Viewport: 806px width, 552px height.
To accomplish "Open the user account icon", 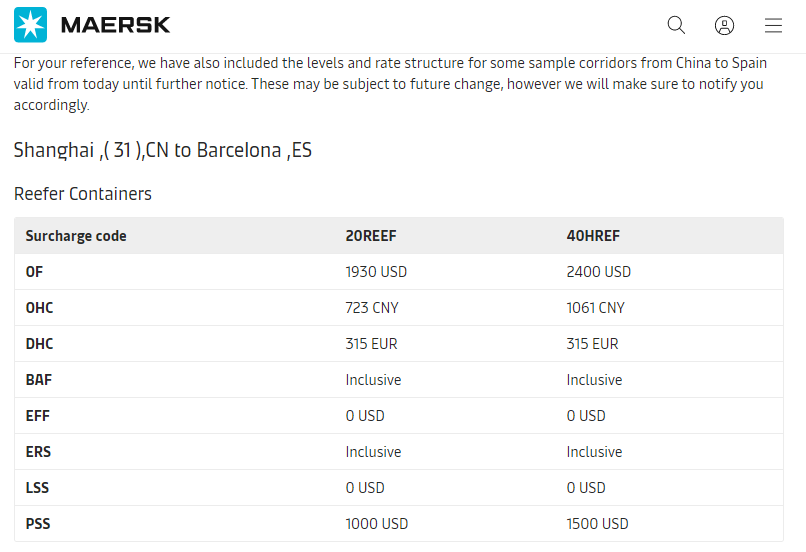I will point(724,25).
